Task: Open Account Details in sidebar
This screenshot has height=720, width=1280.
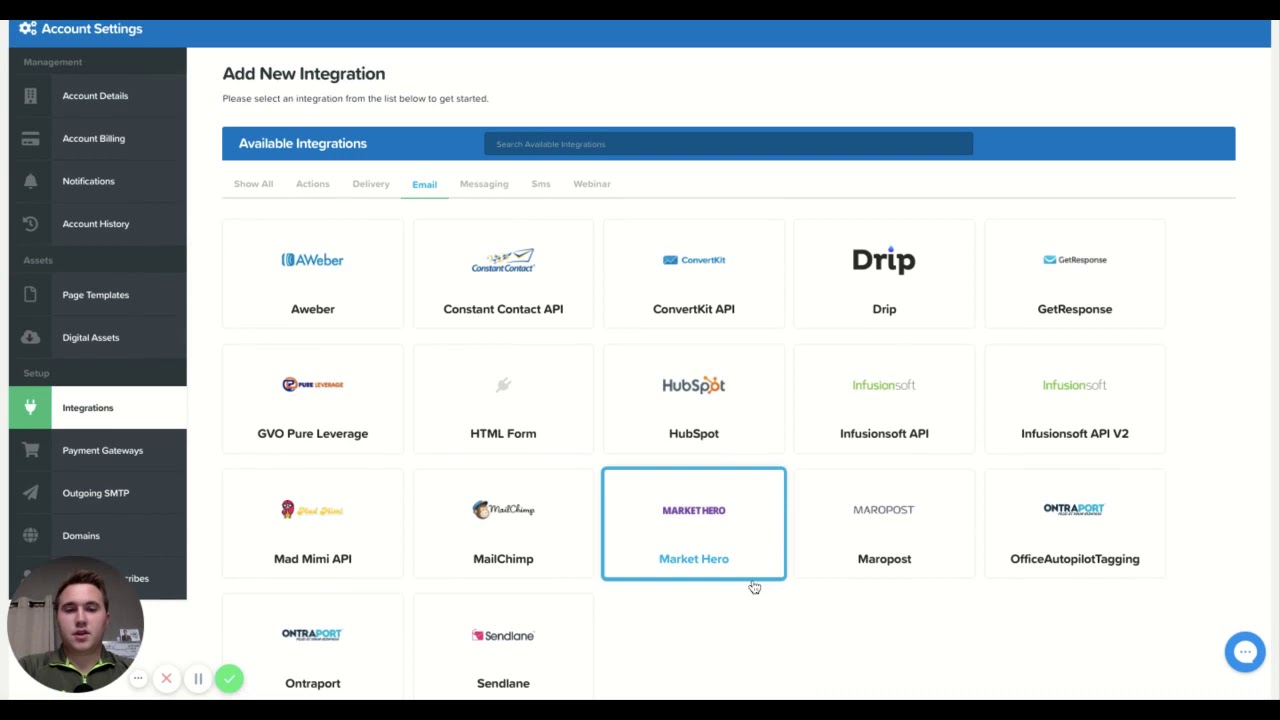Action: click(x=97, y=96)
